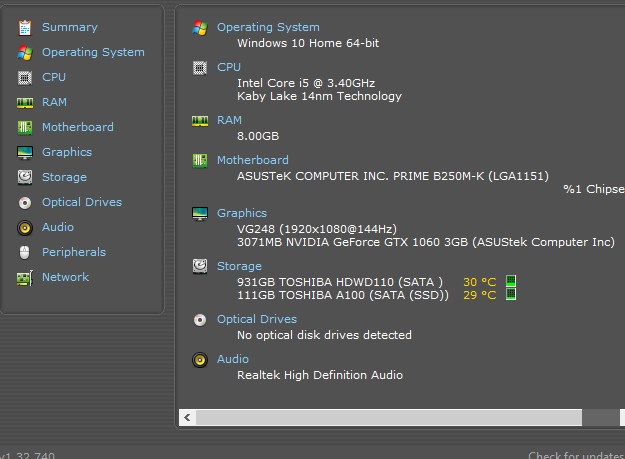625x459 pixels.
Task: Click the horizontal scrollbar left arrow
Action: pyautogui.click(x=187, y=418)
